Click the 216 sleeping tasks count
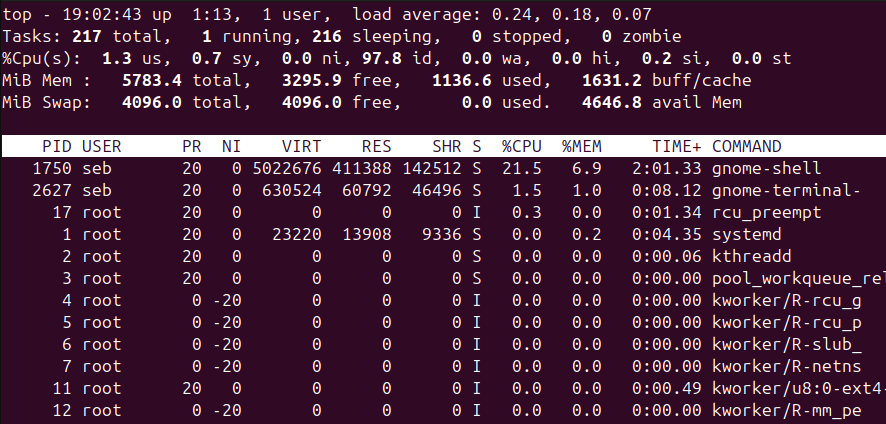Image resolution: width=886 pixels, height=424 pixels. click(x=327, y=37)
